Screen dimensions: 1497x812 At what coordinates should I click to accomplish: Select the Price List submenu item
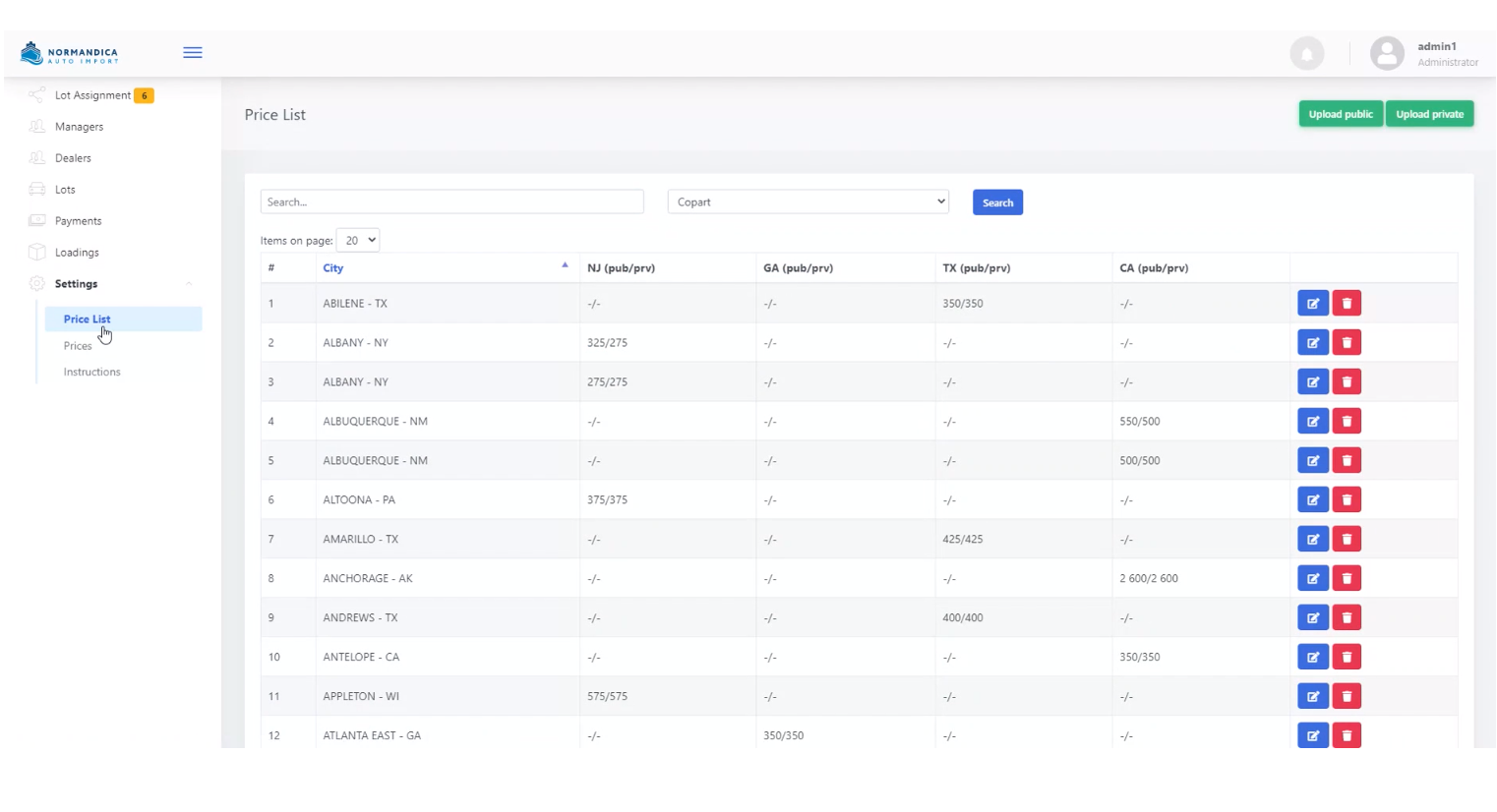pyautogui.click(x=123, y=319)
